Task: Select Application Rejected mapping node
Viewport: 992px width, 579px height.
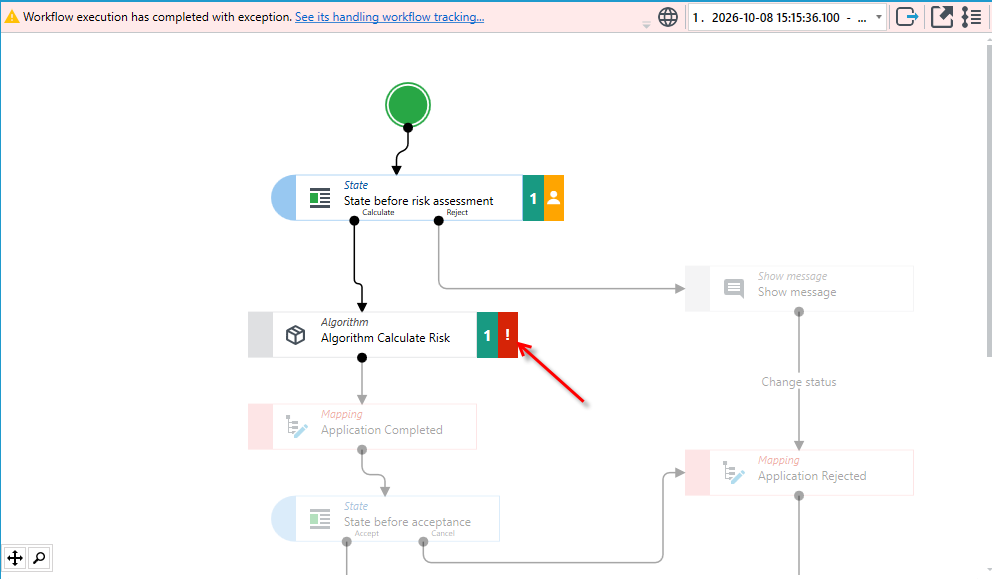Action: (x=799, y=473)
